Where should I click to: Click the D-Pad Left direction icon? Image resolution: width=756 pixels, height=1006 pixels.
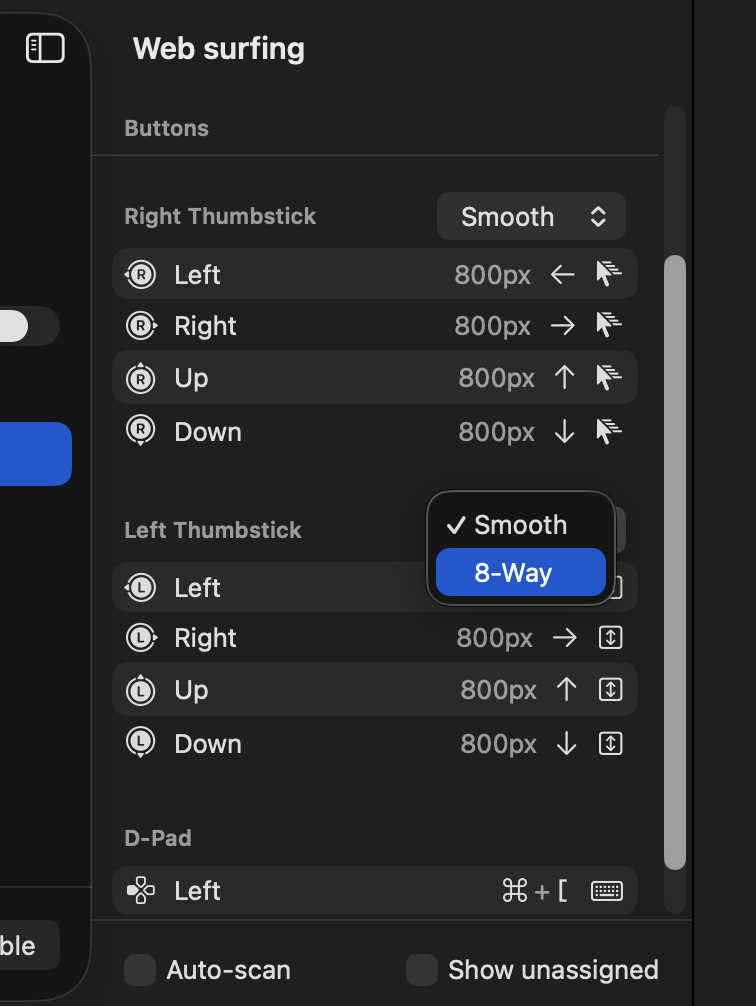click(141, 891)
